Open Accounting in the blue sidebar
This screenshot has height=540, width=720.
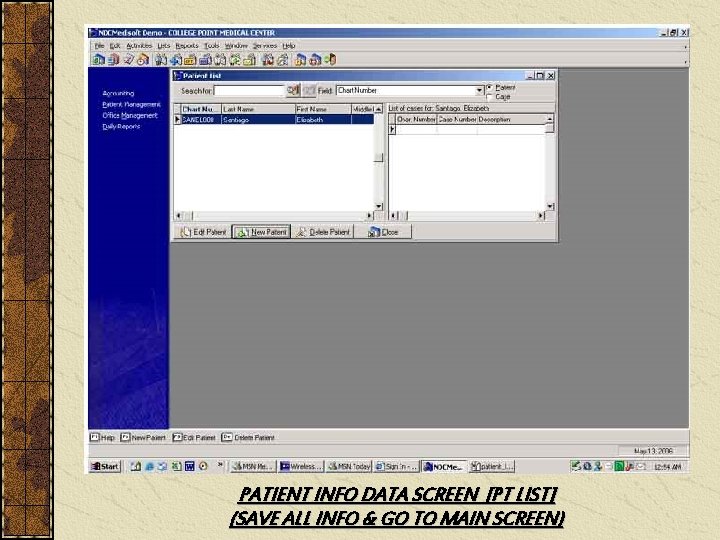(118, 93)
